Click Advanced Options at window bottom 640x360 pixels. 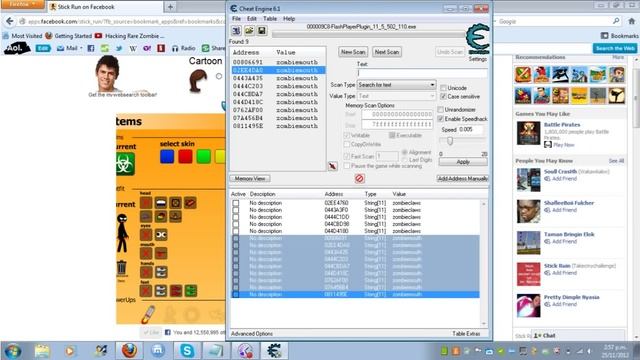tap(252, 333)
